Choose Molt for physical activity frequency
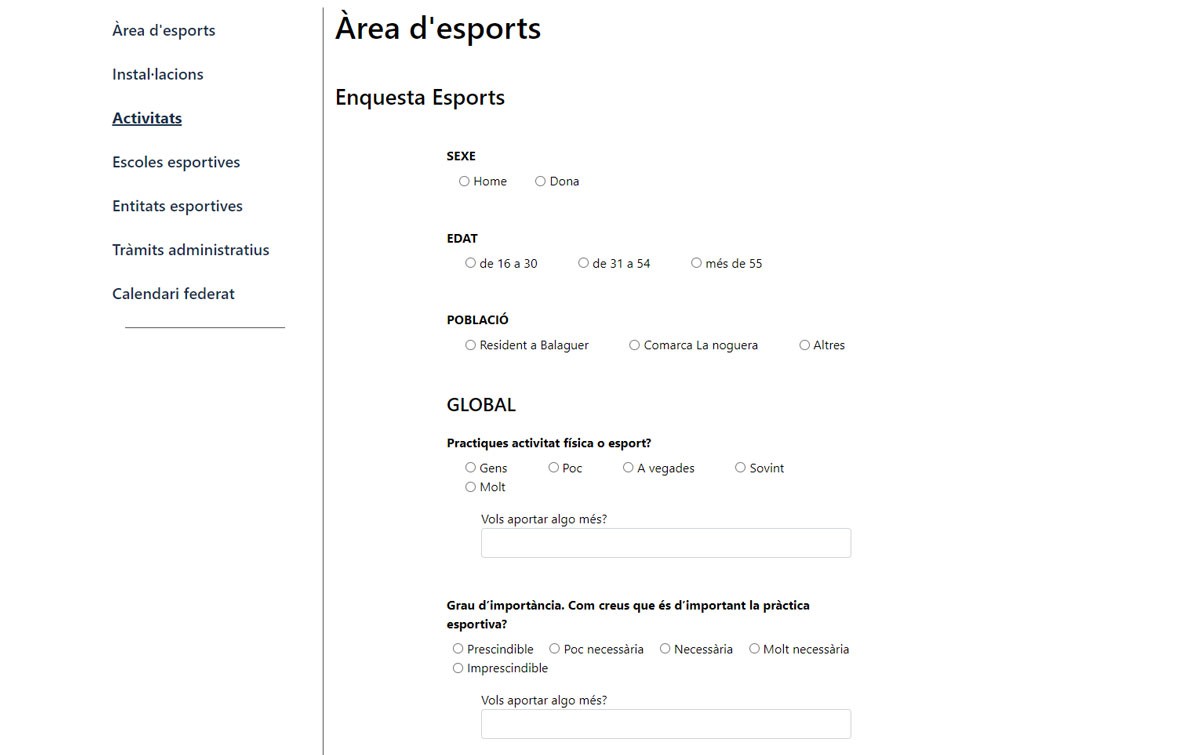 pos(470,487)
